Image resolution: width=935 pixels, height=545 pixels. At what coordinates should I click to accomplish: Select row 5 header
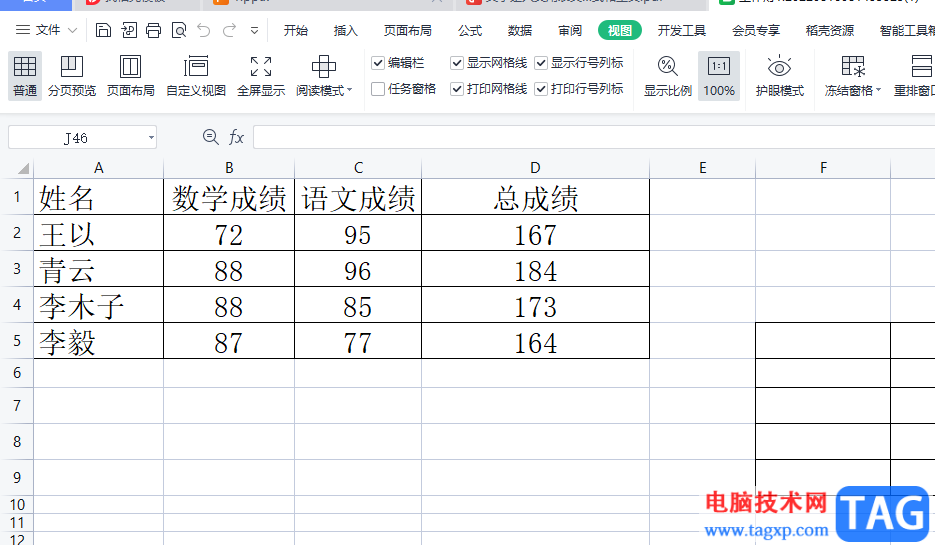point(17,340)
